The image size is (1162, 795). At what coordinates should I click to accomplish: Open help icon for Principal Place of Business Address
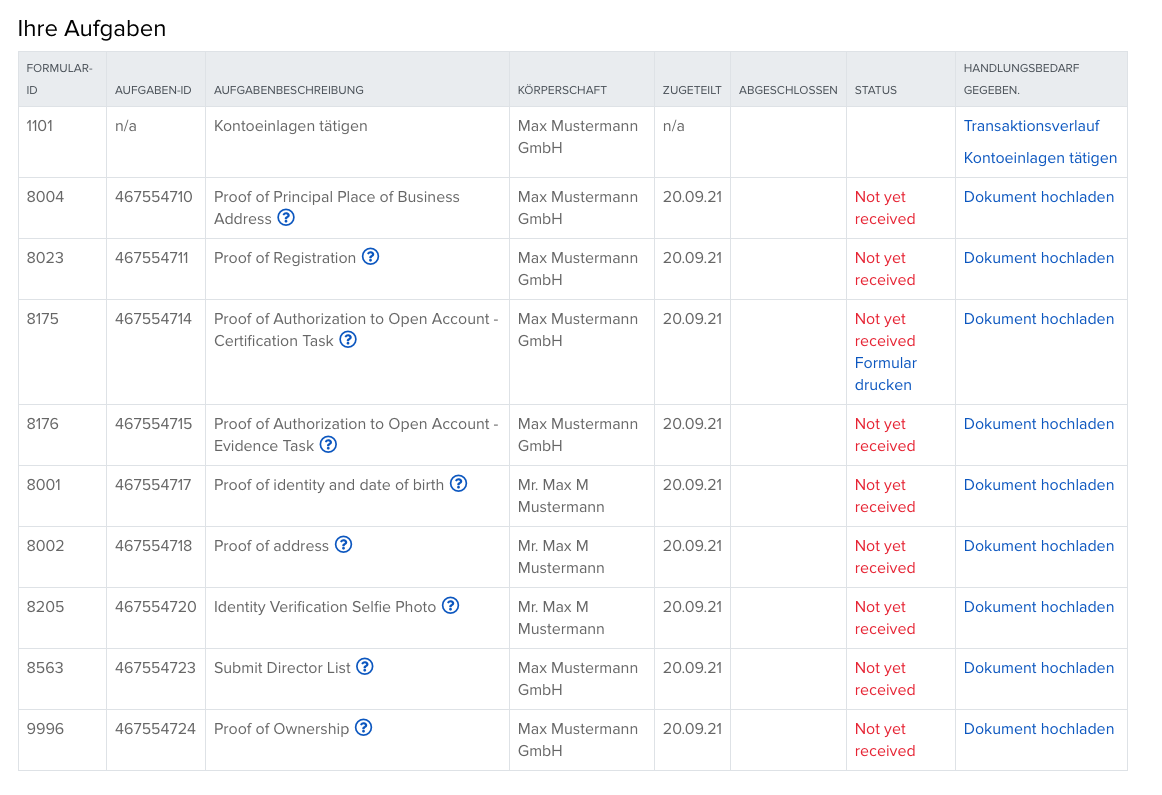(x=286, y=218)
